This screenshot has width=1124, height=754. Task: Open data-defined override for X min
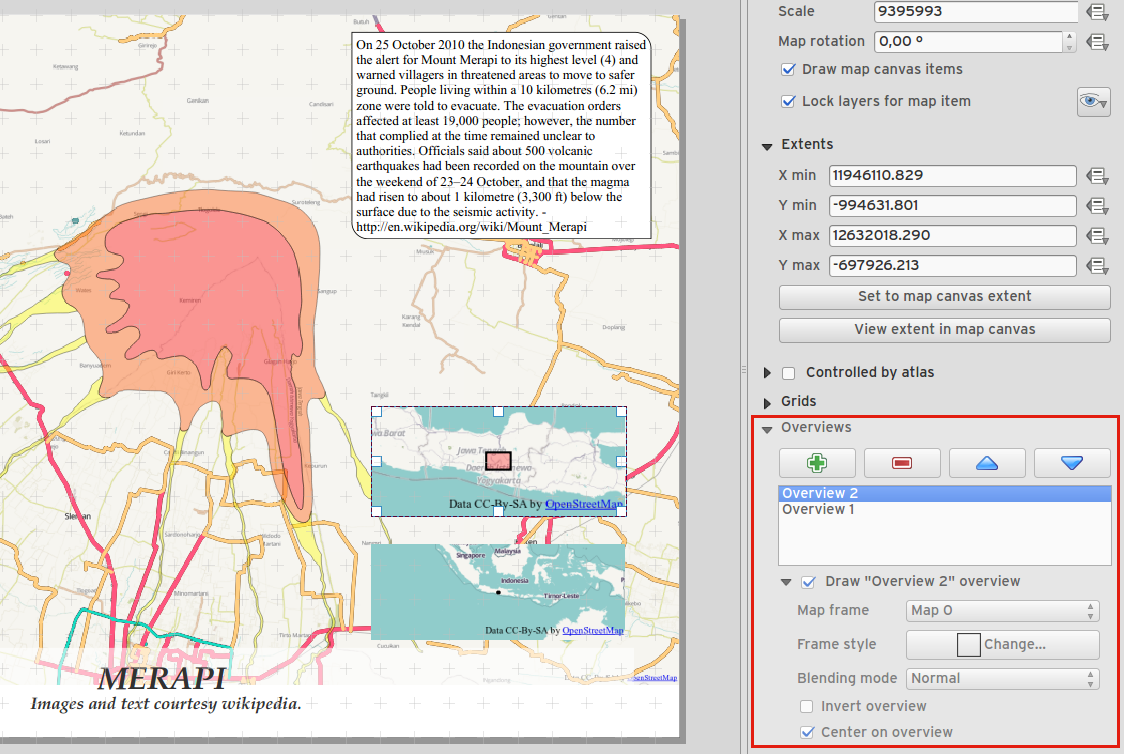(1097, 176)
